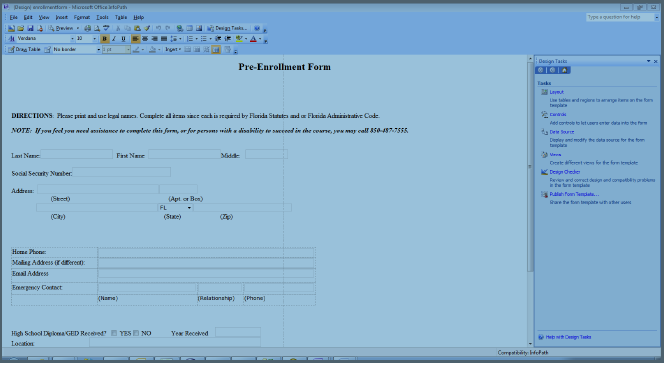Image resolution: width=667 pixels, height=368 pixels.
Task: Open the FL state dropdown in form
Action: (x=189, y=208)
